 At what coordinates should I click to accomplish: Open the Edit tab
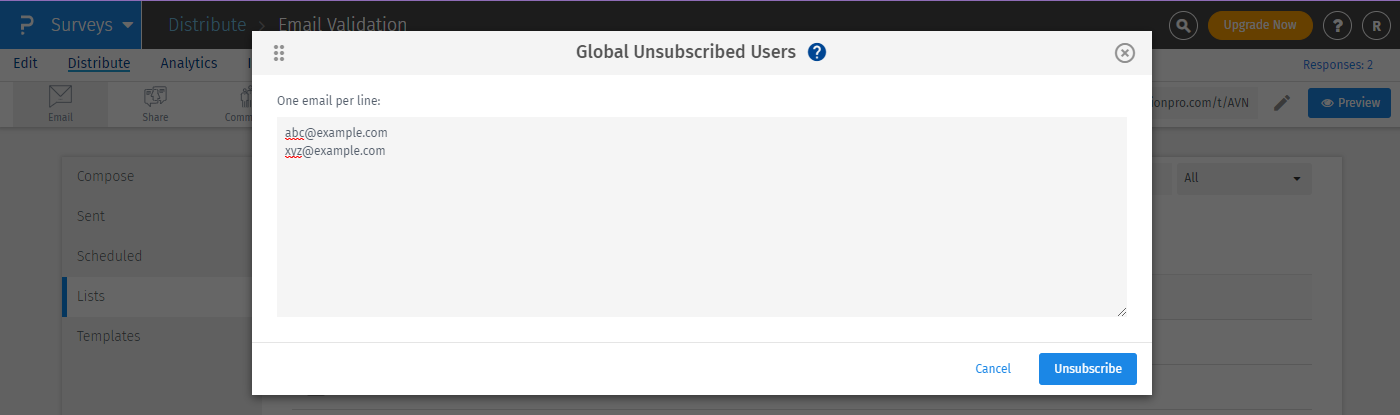[26, 63]
